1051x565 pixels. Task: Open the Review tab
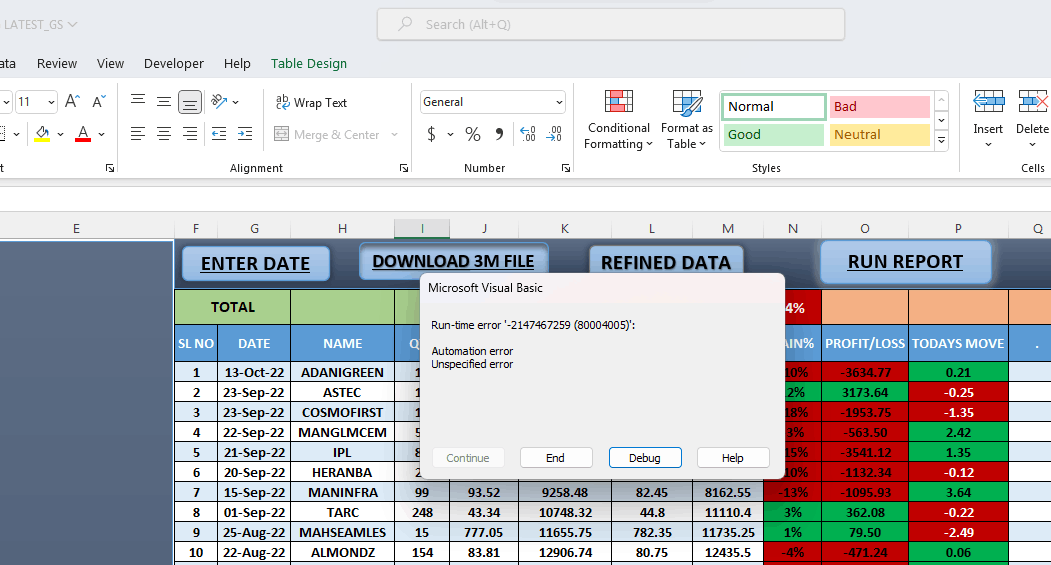[x=57, y=64]
